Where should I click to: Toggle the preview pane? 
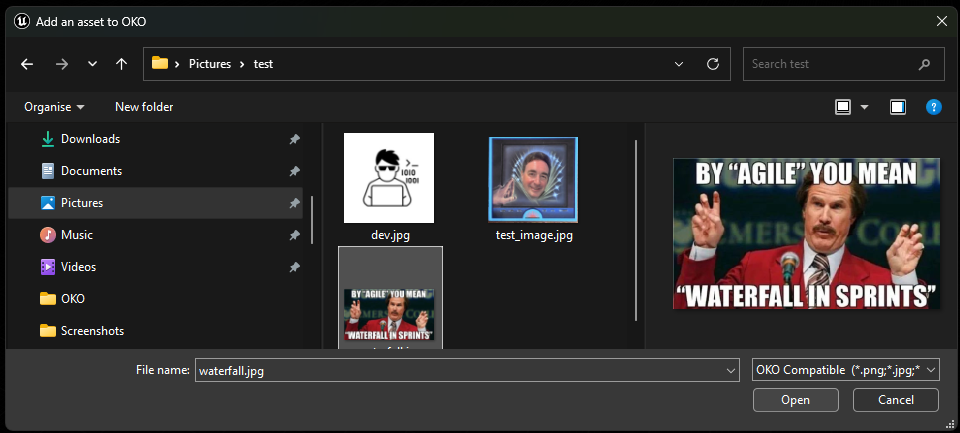(898, 107)
